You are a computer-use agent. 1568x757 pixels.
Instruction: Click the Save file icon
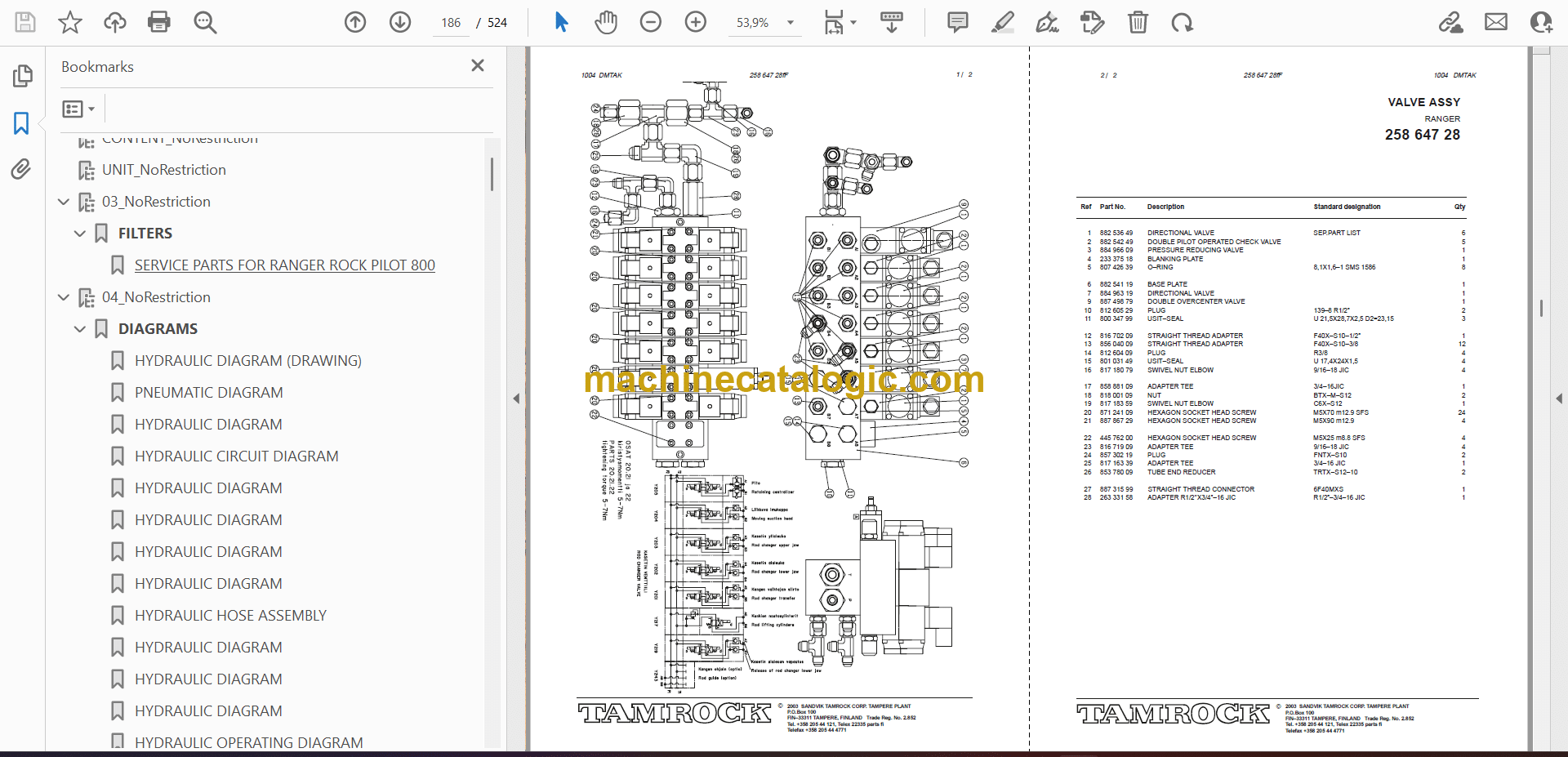[25, 22]
